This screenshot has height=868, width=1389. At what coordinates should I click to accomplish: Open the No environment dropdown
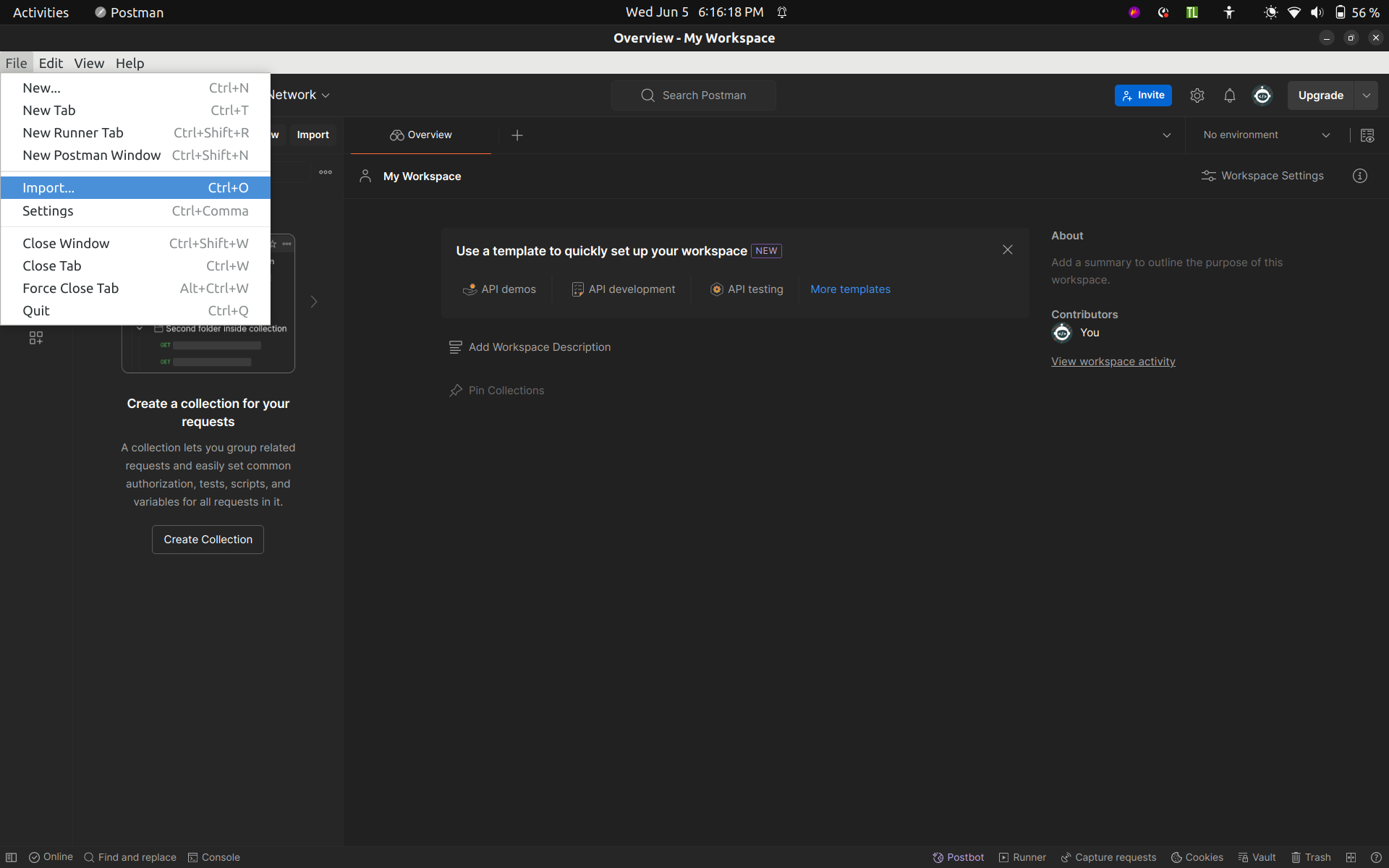pyautogui.click(x=1265, y=135)
